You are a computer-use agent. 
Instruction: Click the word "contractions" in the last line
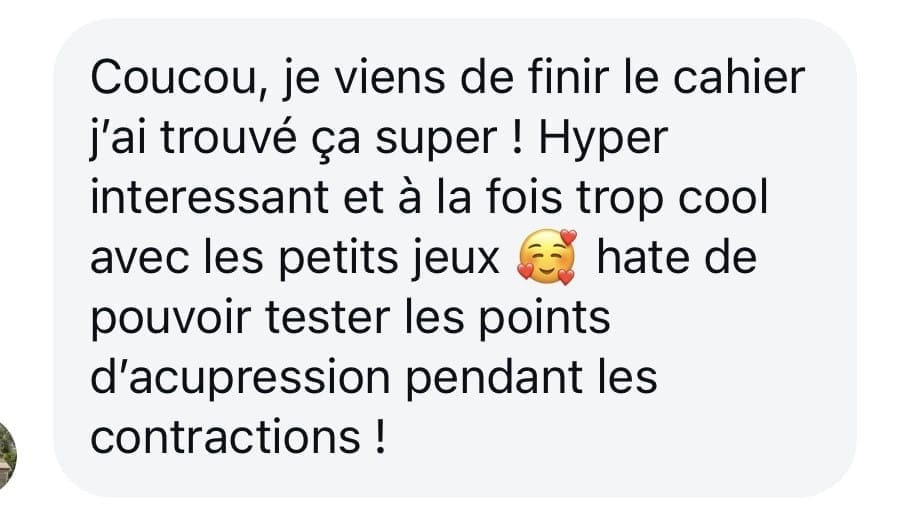[225, 437]
